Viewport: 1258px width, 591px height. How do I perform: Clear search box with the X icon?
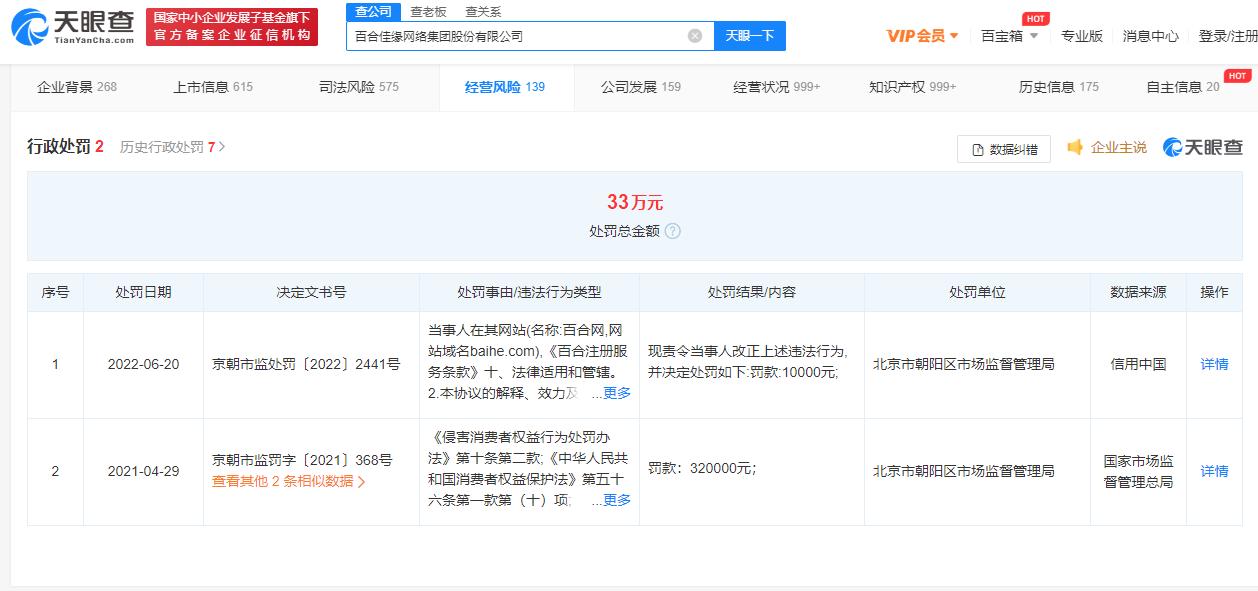pos(694,36)
